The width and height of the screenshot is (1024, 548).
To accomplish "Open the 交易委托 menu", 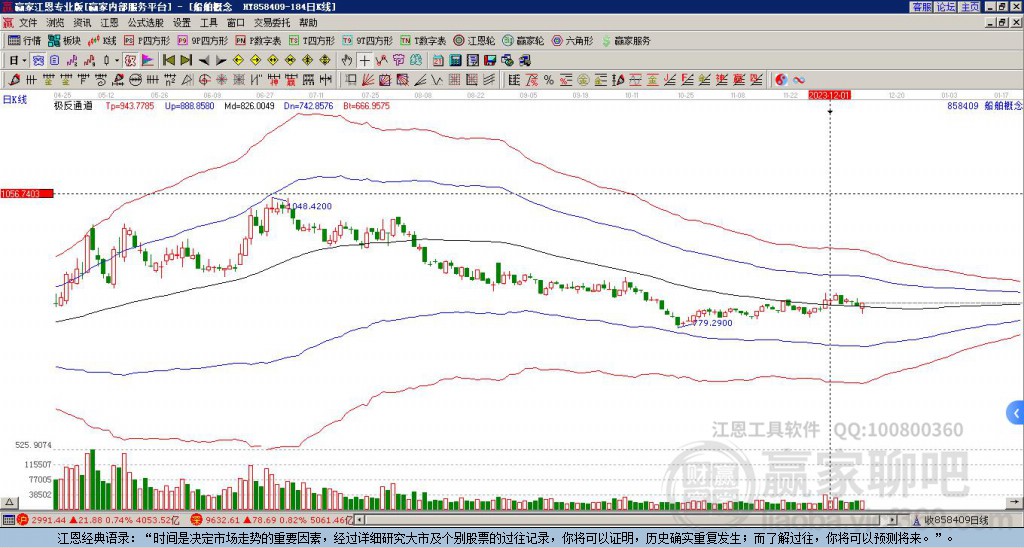I will pyautogui.click(x=272, y=23).
